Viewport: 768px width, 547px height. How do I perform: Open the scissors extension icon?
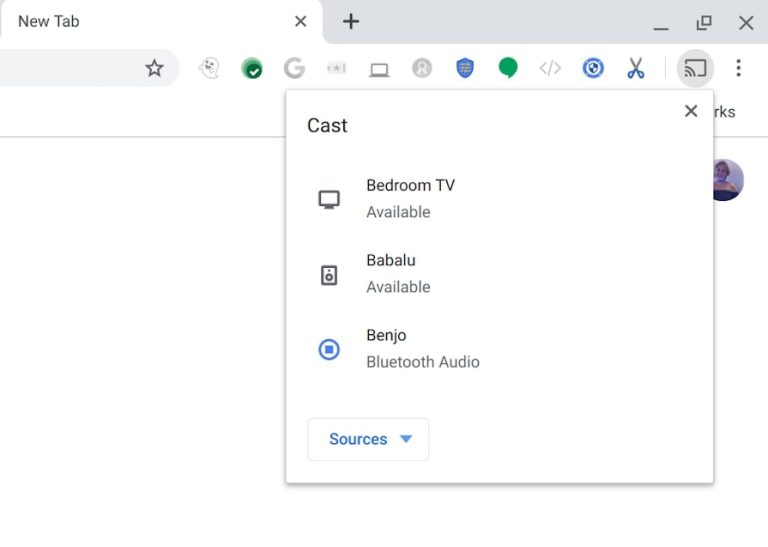tap(636, 68)
